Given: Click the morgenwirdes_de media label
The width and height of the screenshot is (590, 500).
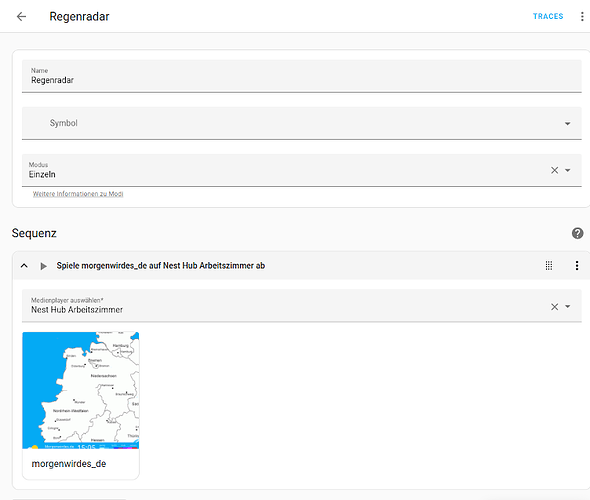Looking at the screenshot, I should click(69, 464).
